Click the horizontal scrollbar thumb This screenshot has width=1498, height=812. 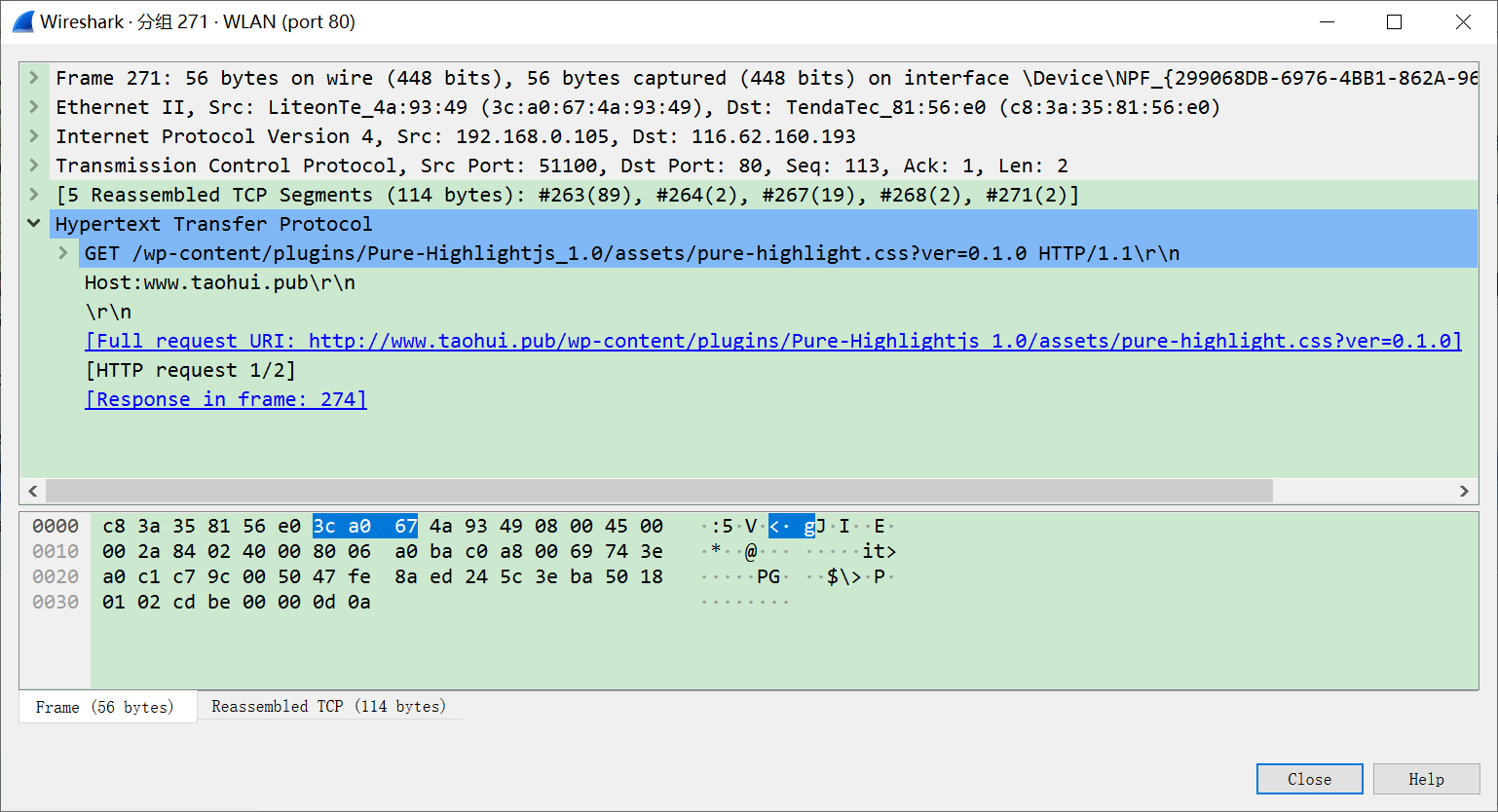click(x=659, y=491)
